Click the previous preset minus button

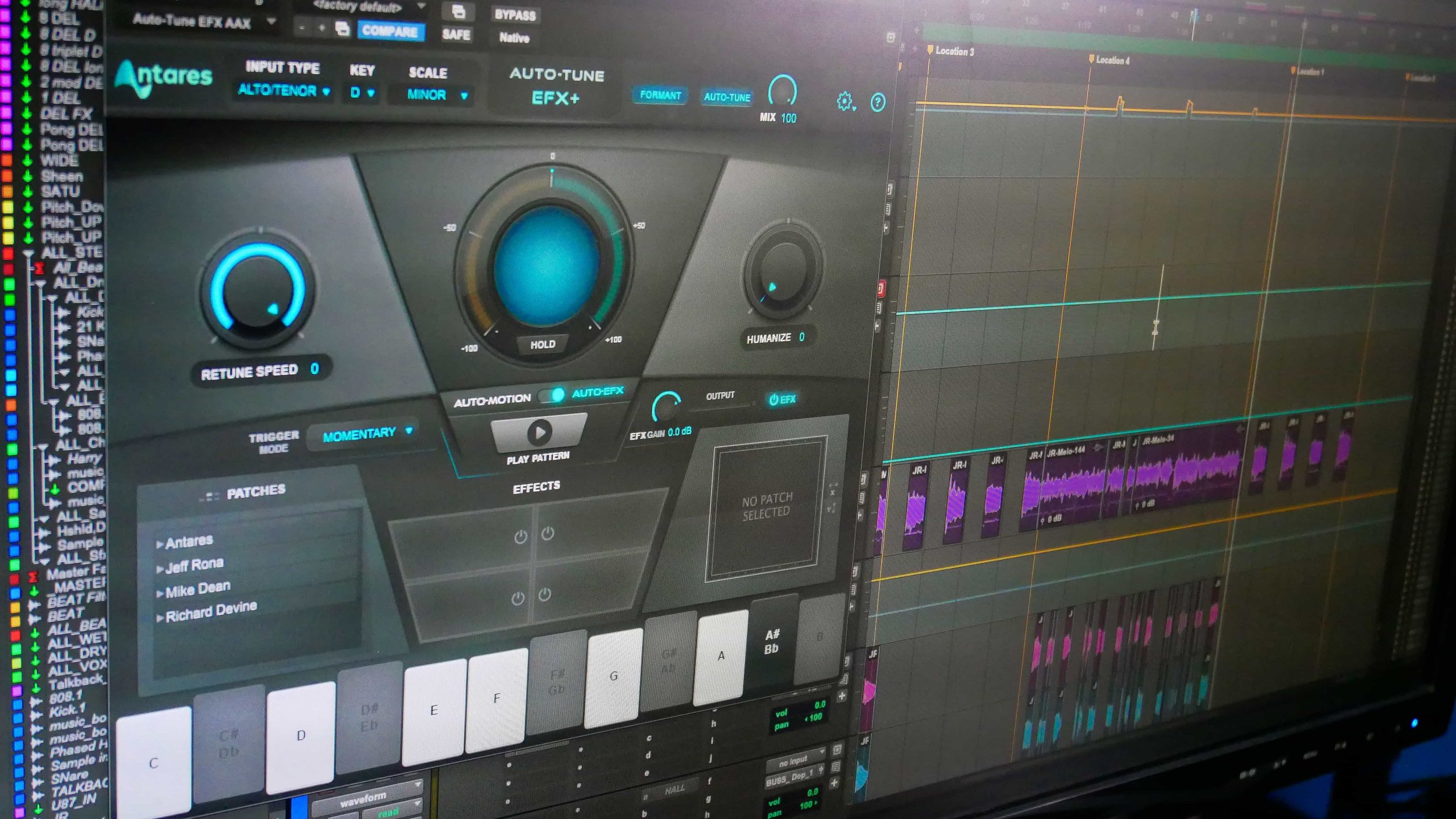(302, 27)
